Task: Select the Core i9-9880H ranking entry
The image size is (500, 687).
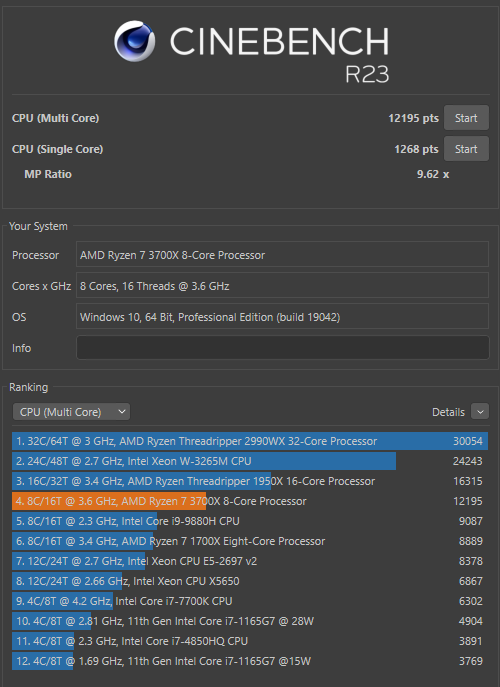Action: (250, 521)
